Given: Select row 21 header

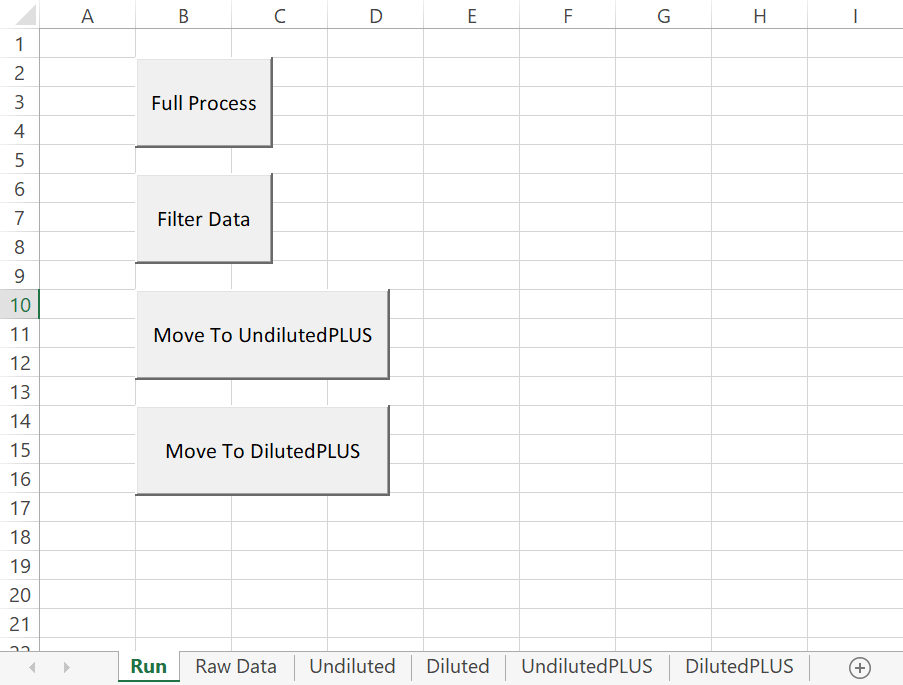Looking at the screenshot, I should click(20, 623).
